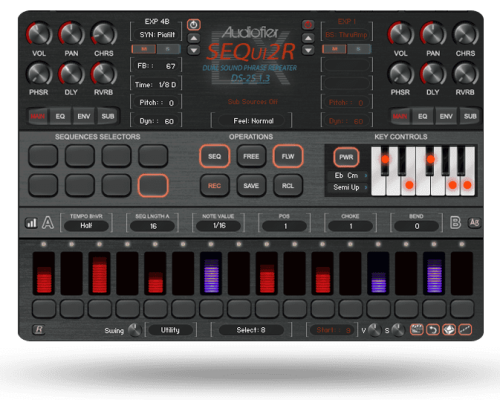Click the diagonal ramp line icon

click(465, 330)
